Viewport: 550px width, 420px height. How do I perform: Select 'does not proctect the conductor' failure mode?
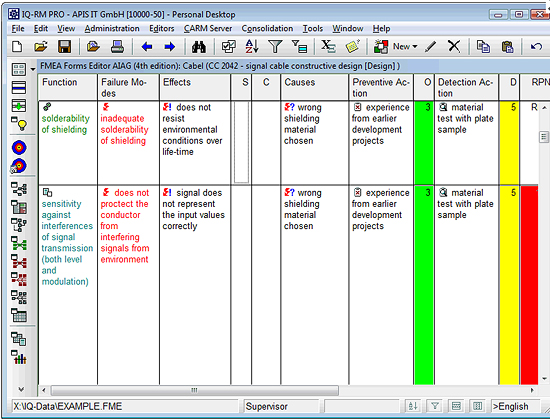(128, 285)
